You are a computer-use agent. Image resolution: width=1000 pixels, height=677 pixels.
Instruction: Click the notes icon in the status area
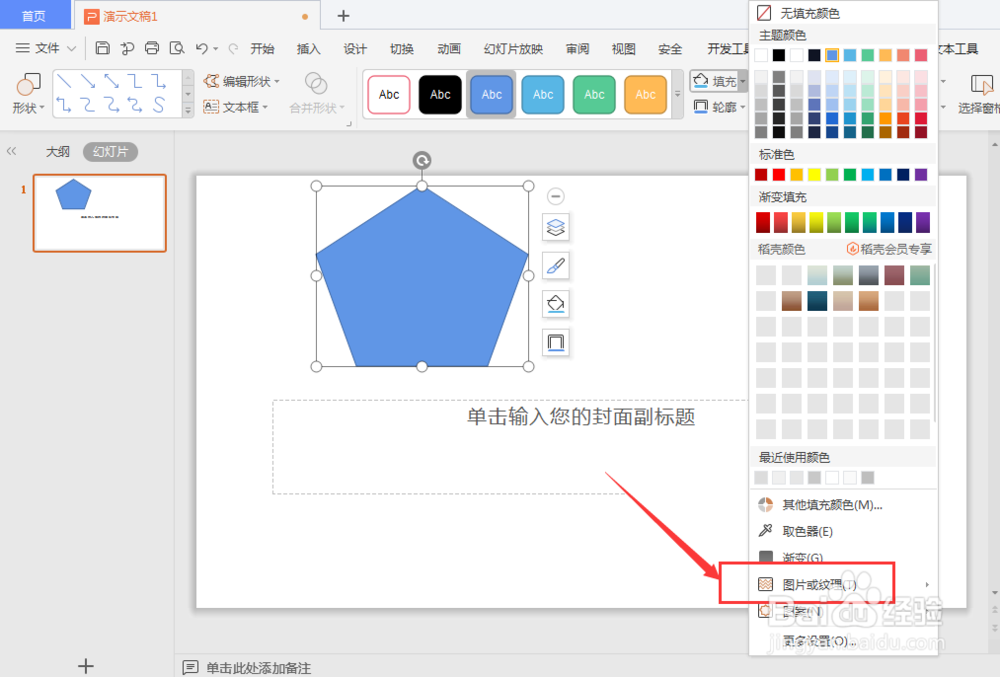pos(190,667)
